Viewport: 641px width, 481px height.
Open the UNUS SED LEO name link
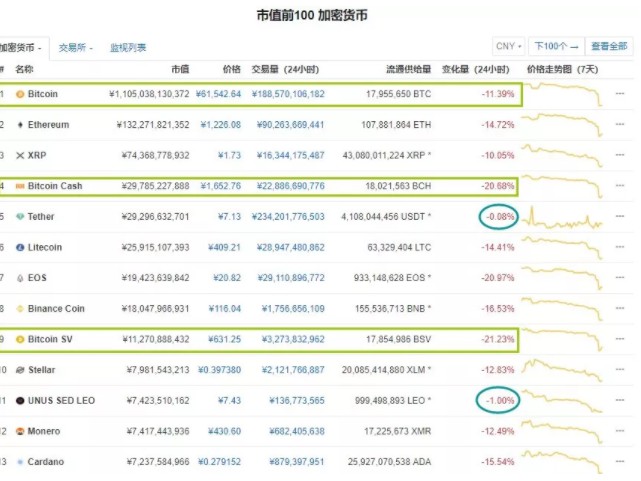61,400
